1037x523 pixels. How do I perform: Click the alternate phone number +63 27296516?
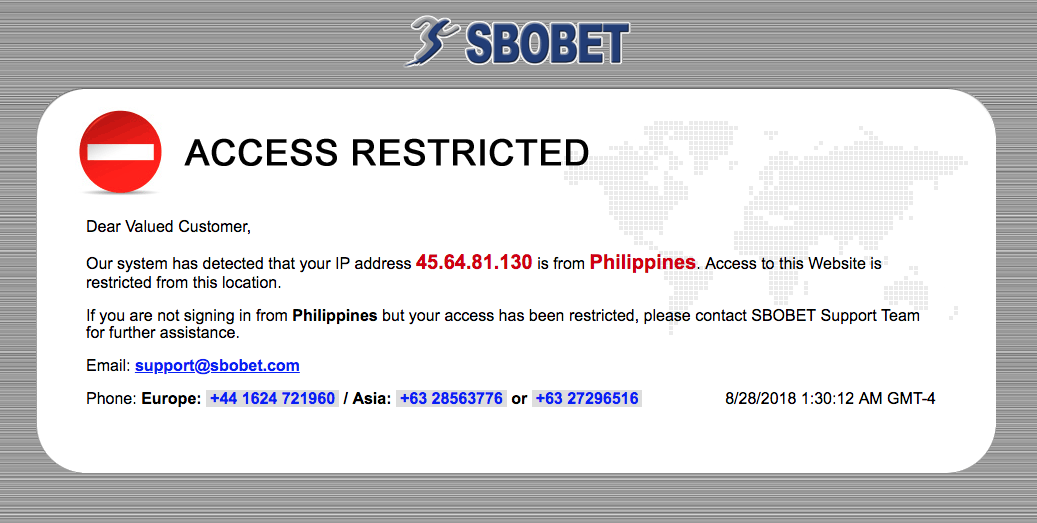(x=587, y=399)
